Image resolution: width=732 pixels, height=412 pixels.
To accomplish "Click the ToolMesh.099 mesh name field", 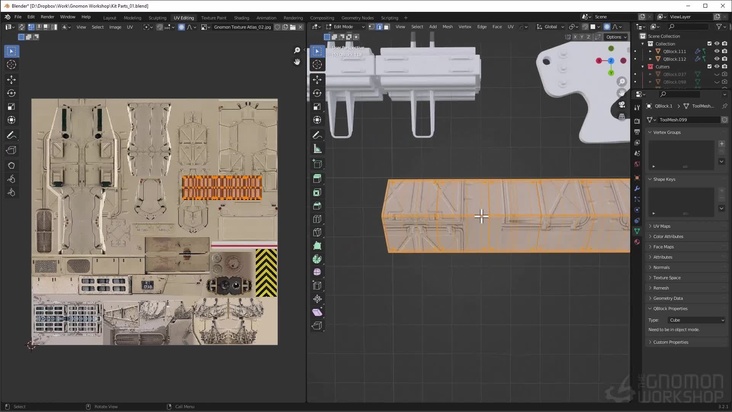I will pos(689,120).
